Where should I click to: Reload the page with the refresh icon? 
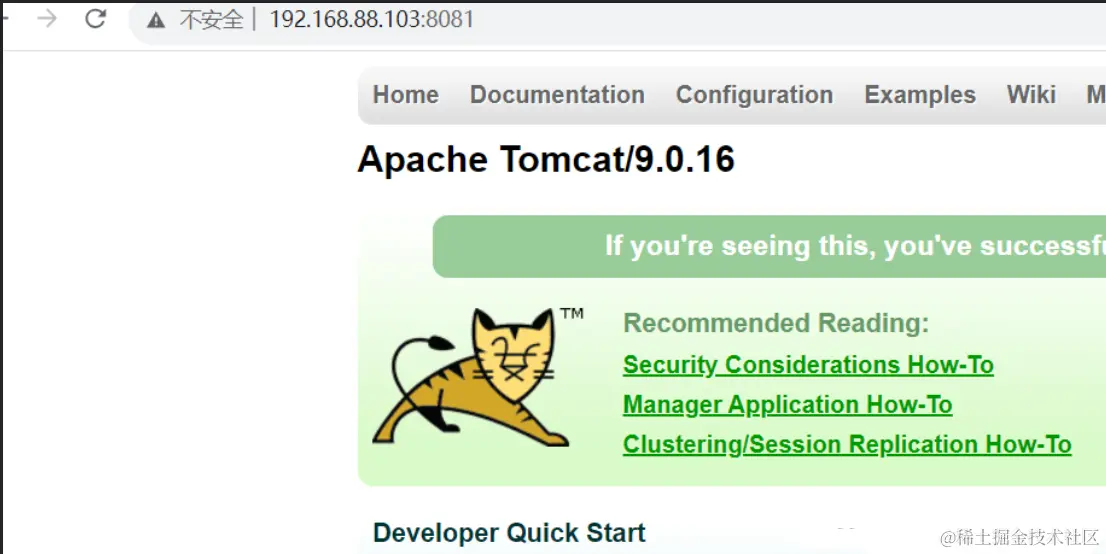pos(95,18)
